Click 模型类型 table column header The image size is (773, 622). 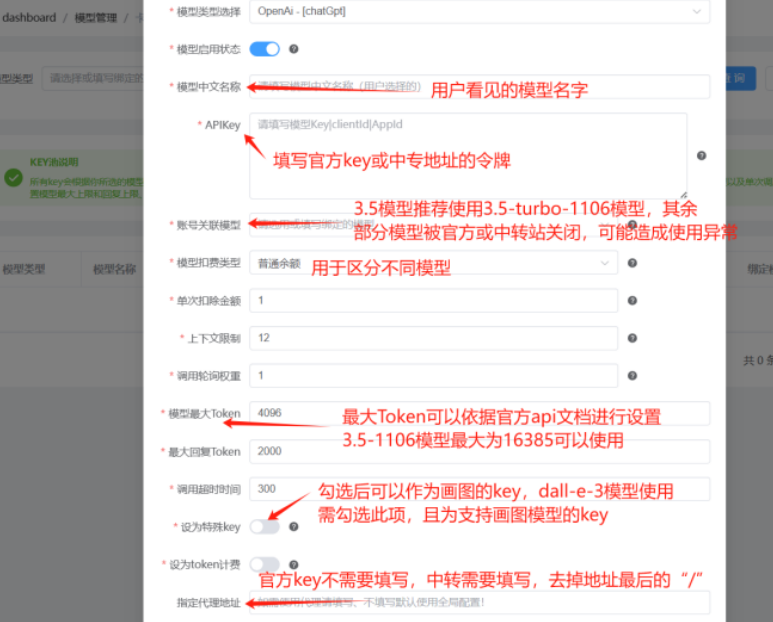[x=24, y=269]
